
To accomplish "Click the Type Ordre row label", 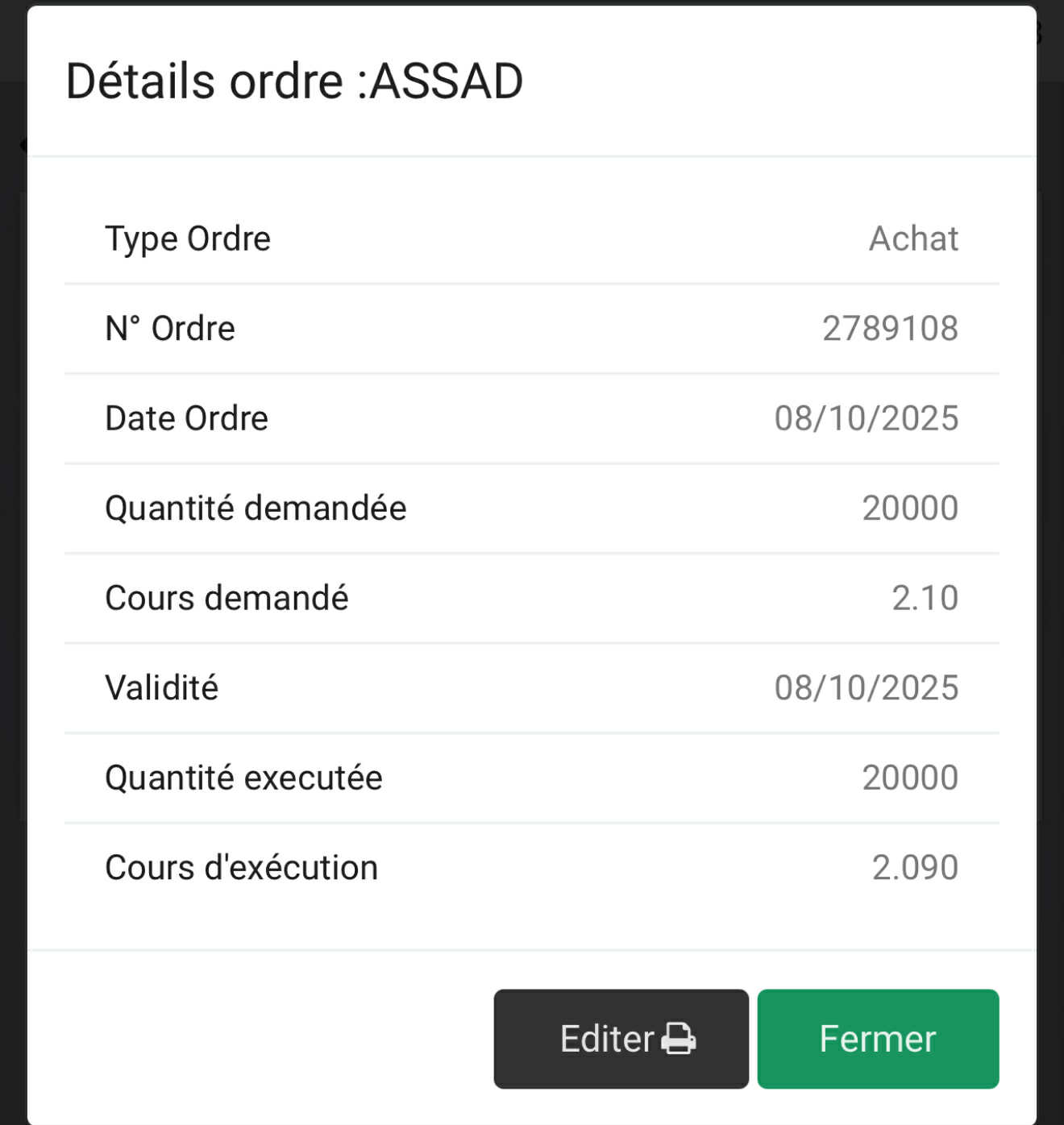I will point(188,239).
